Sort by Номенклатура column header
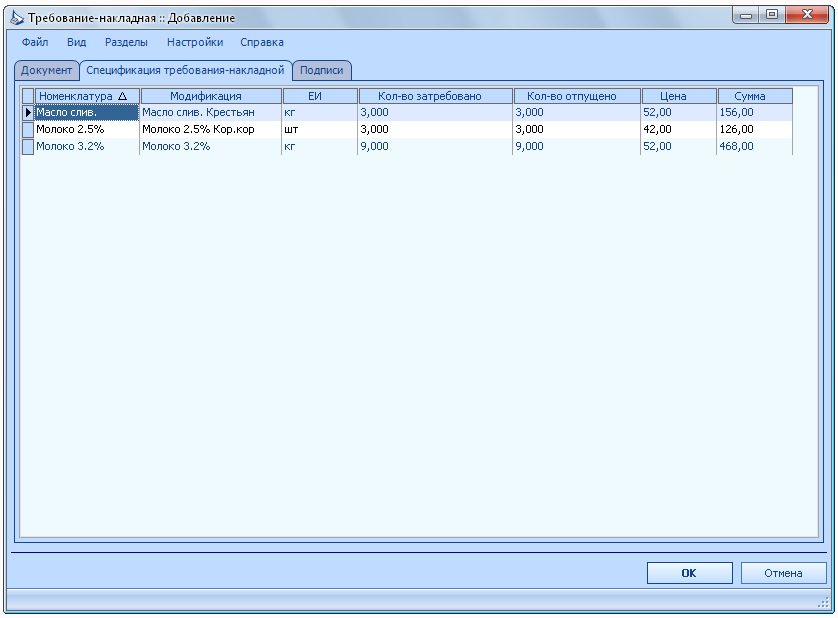The height and width of the screenshot is (618, 838). 88,96
